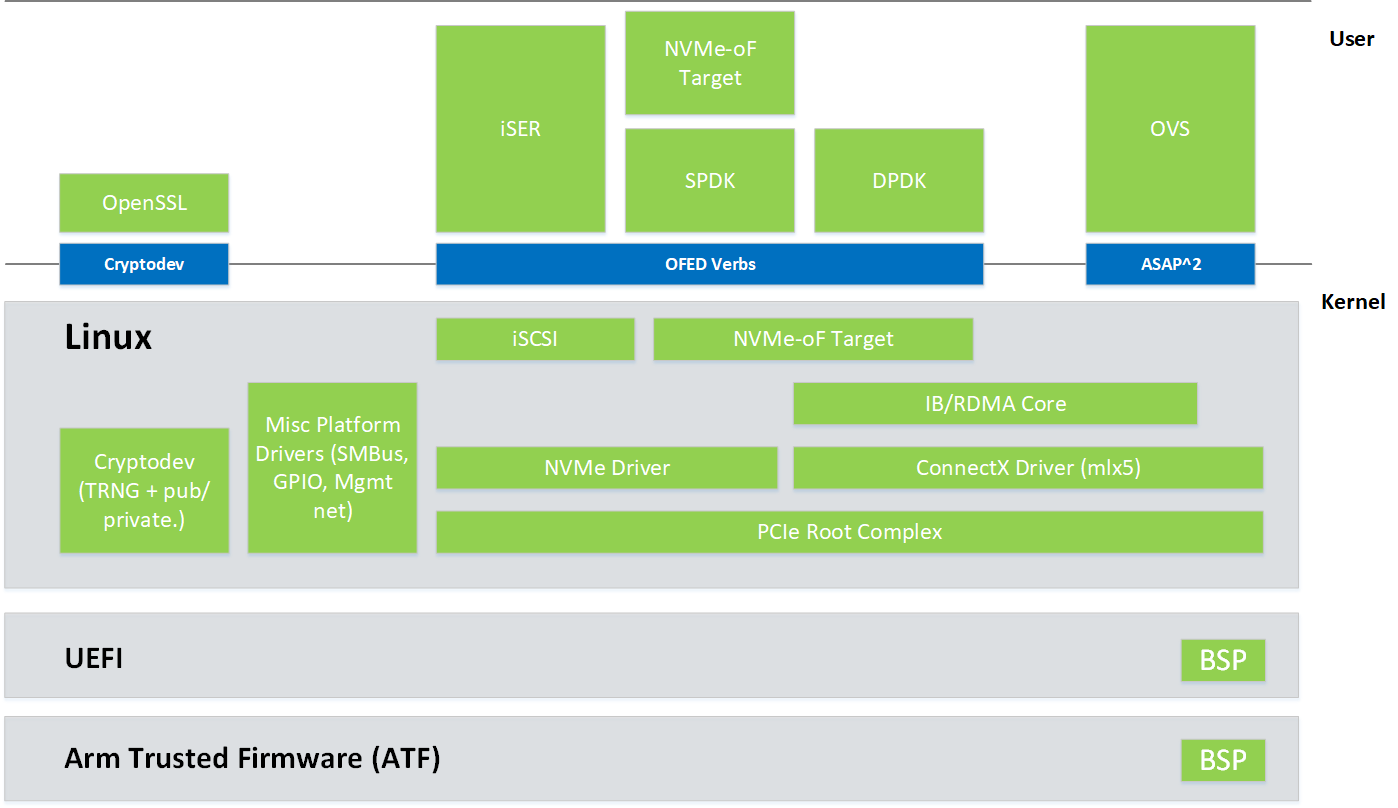
Task: Open the OVS block
Action: click(1169, 128)
